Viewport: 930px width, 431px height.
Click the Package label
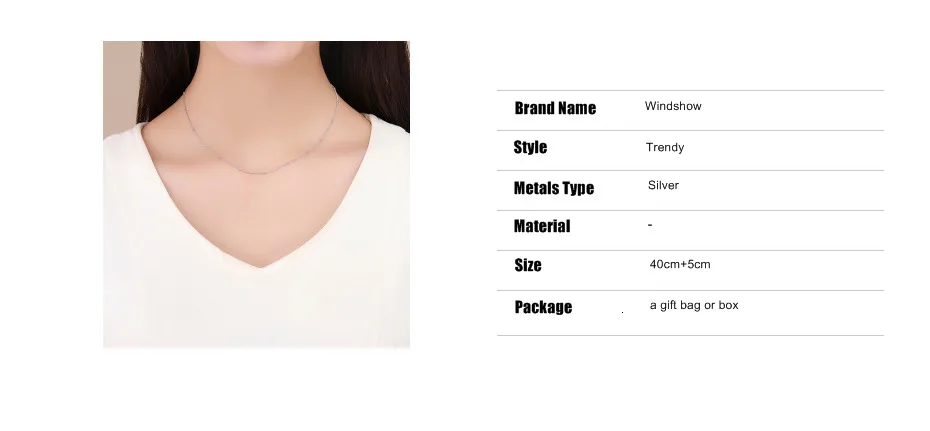pos(543,307)
